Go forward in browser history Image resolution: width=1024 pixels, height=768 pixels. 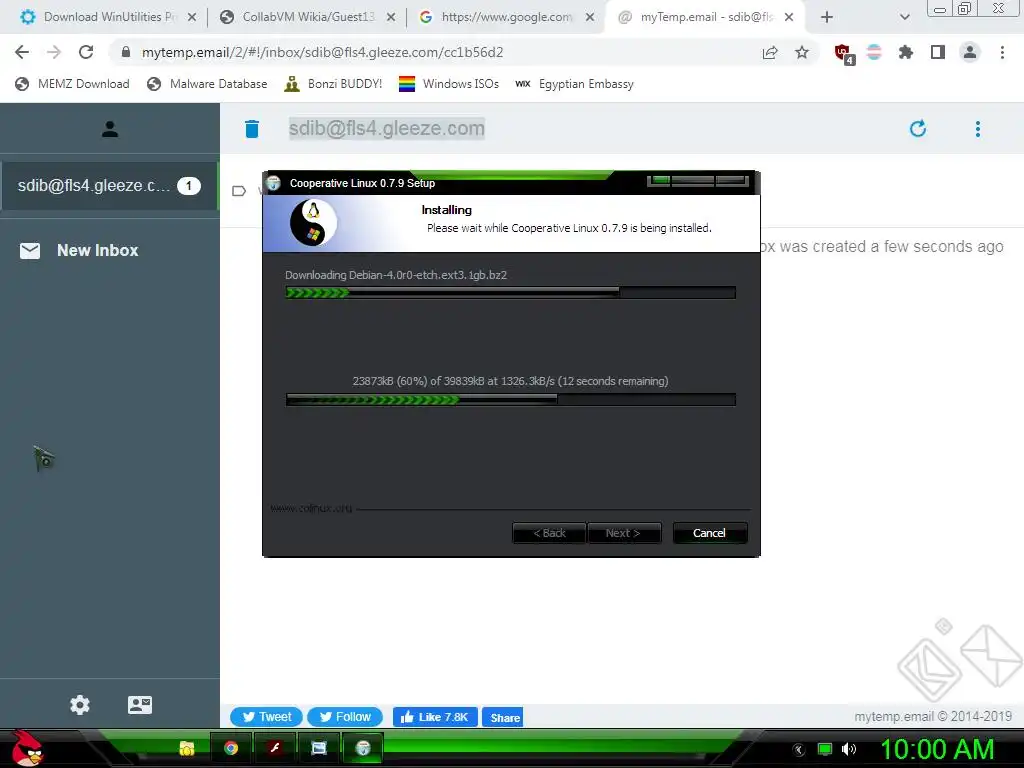point(54,52)
